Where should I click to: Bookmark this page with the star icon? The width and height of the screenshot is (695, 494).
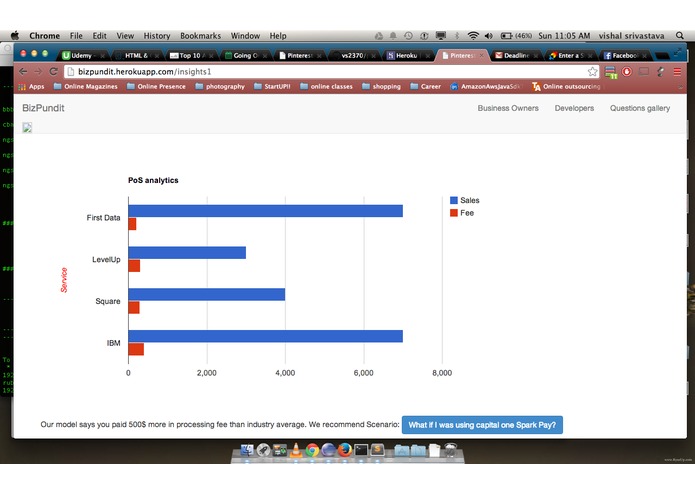pos(592,71)
